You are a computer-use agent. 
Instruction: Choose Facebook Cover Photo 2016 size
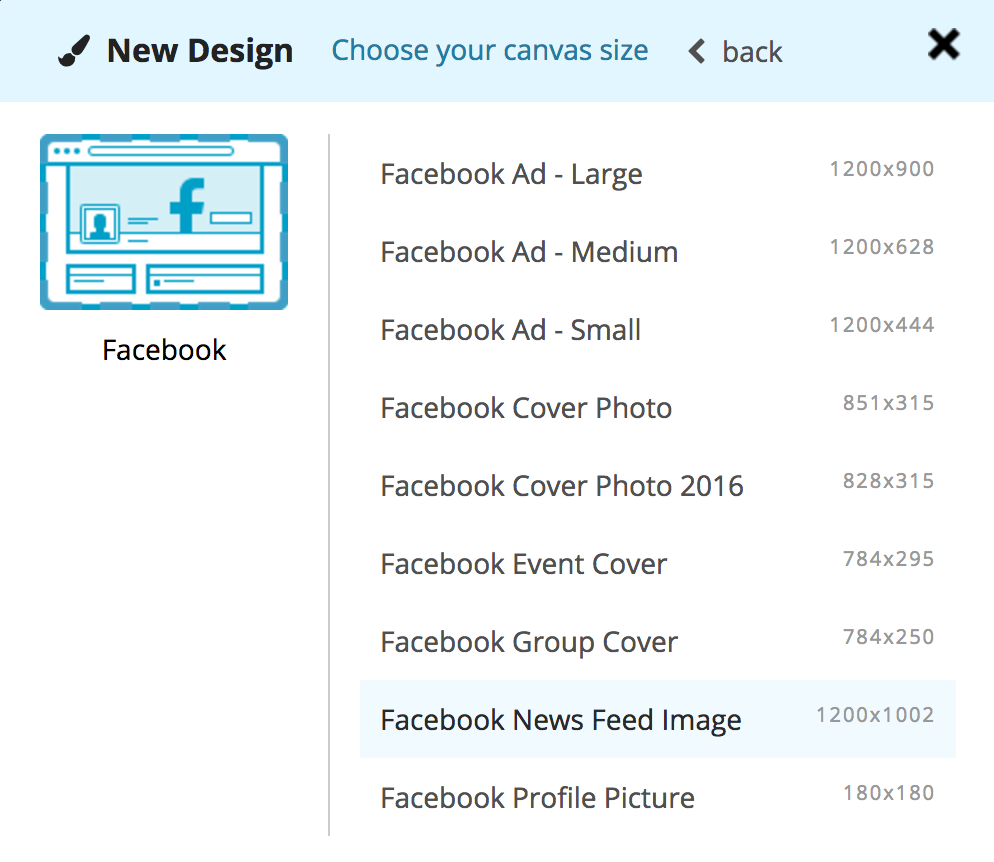(x=561, y=486)
